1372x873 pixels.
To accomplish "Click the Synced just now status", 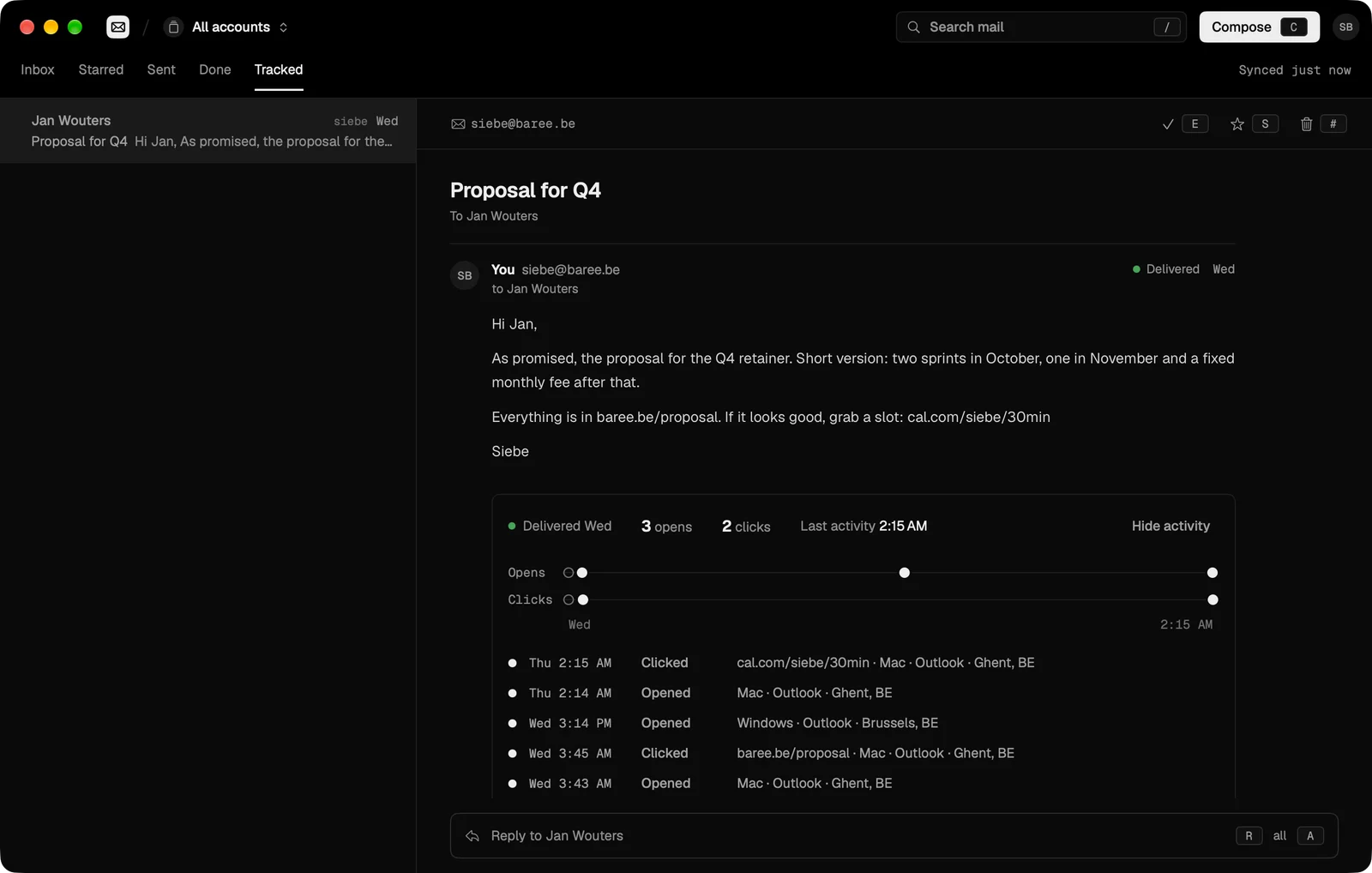I will pos(1295,70).
